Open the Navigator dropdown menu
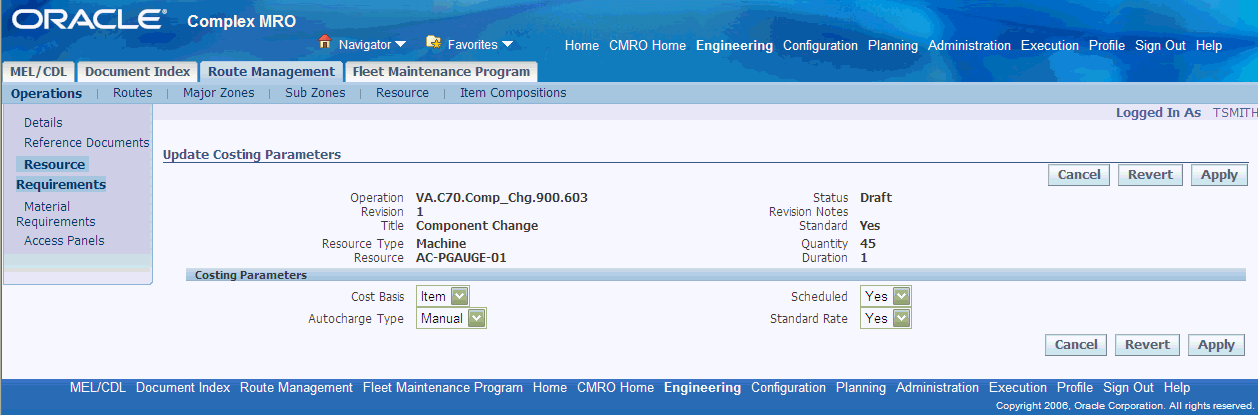 point(372,44)
